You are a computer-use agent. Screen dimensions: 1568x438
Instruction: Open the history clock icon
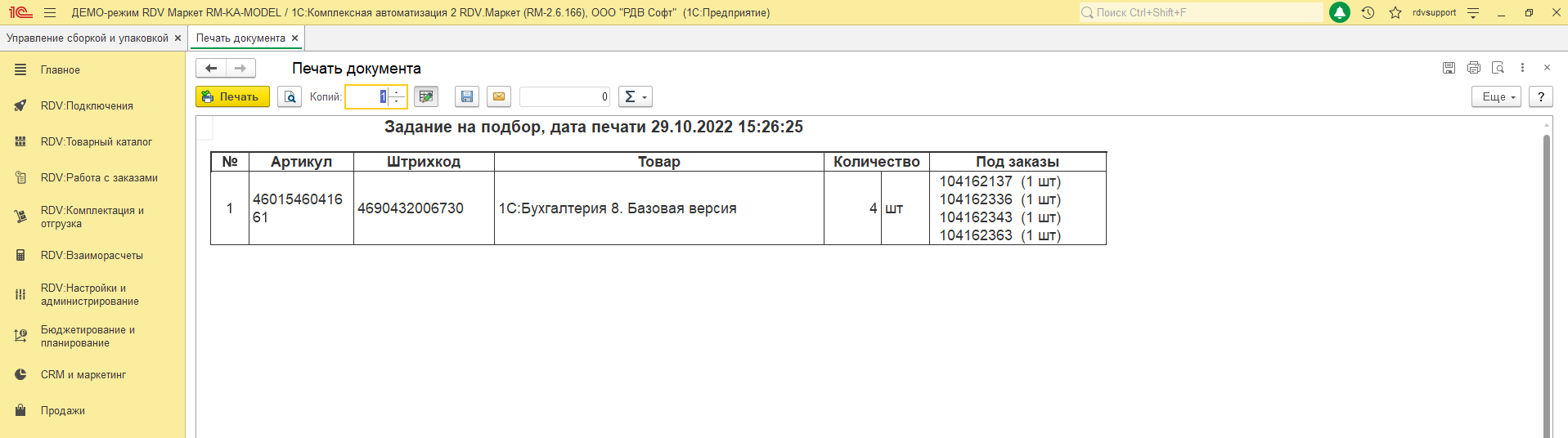coord(1368,12)
